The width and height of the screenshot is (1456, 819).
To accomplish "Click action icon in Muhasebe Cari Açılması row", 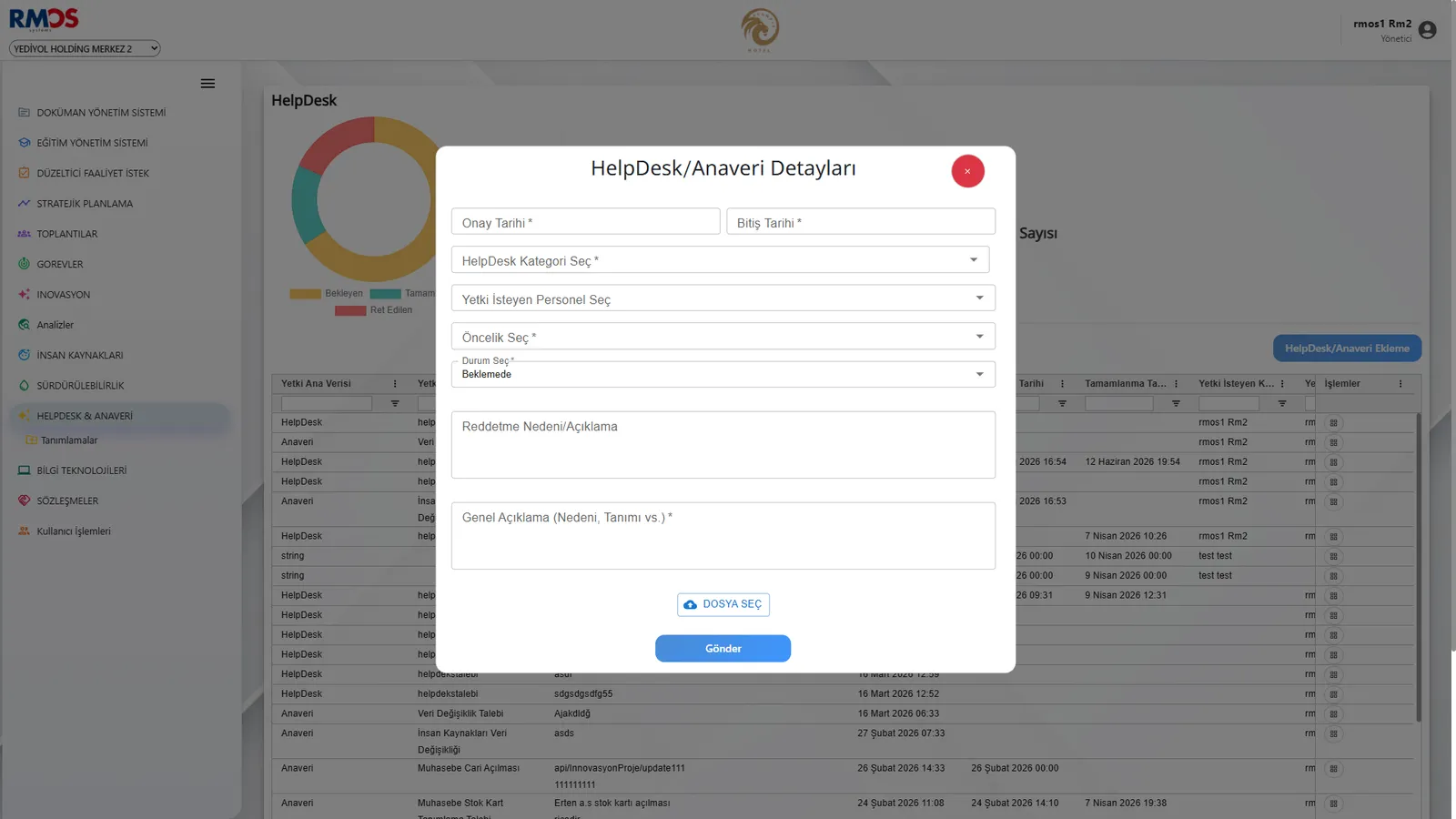I will coord(1333,769).
